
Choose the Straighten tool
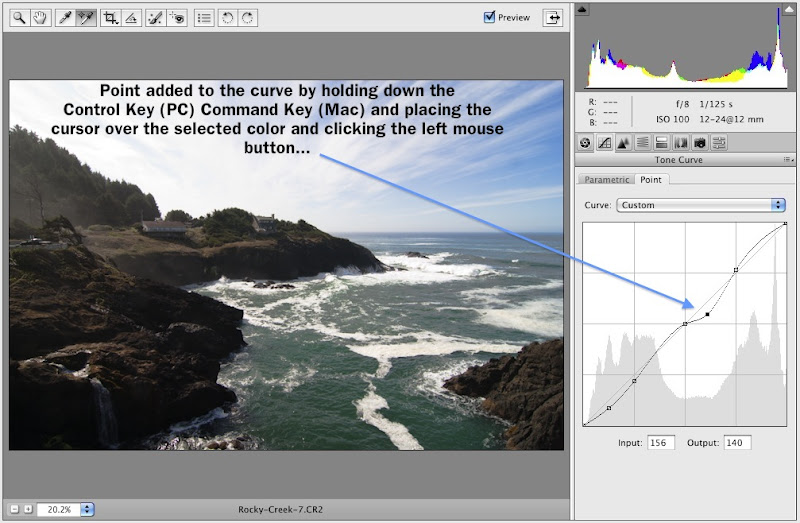pyautogui.click(x=131, y=17)
